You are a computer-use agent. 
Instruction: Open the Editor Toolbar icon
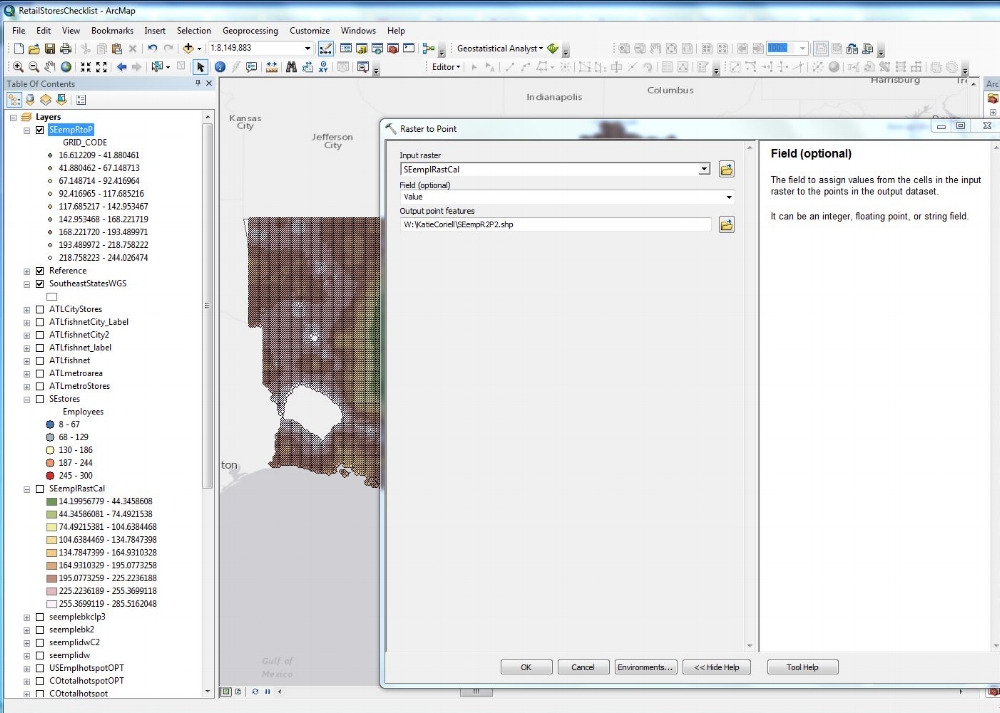tap(325, 48)
